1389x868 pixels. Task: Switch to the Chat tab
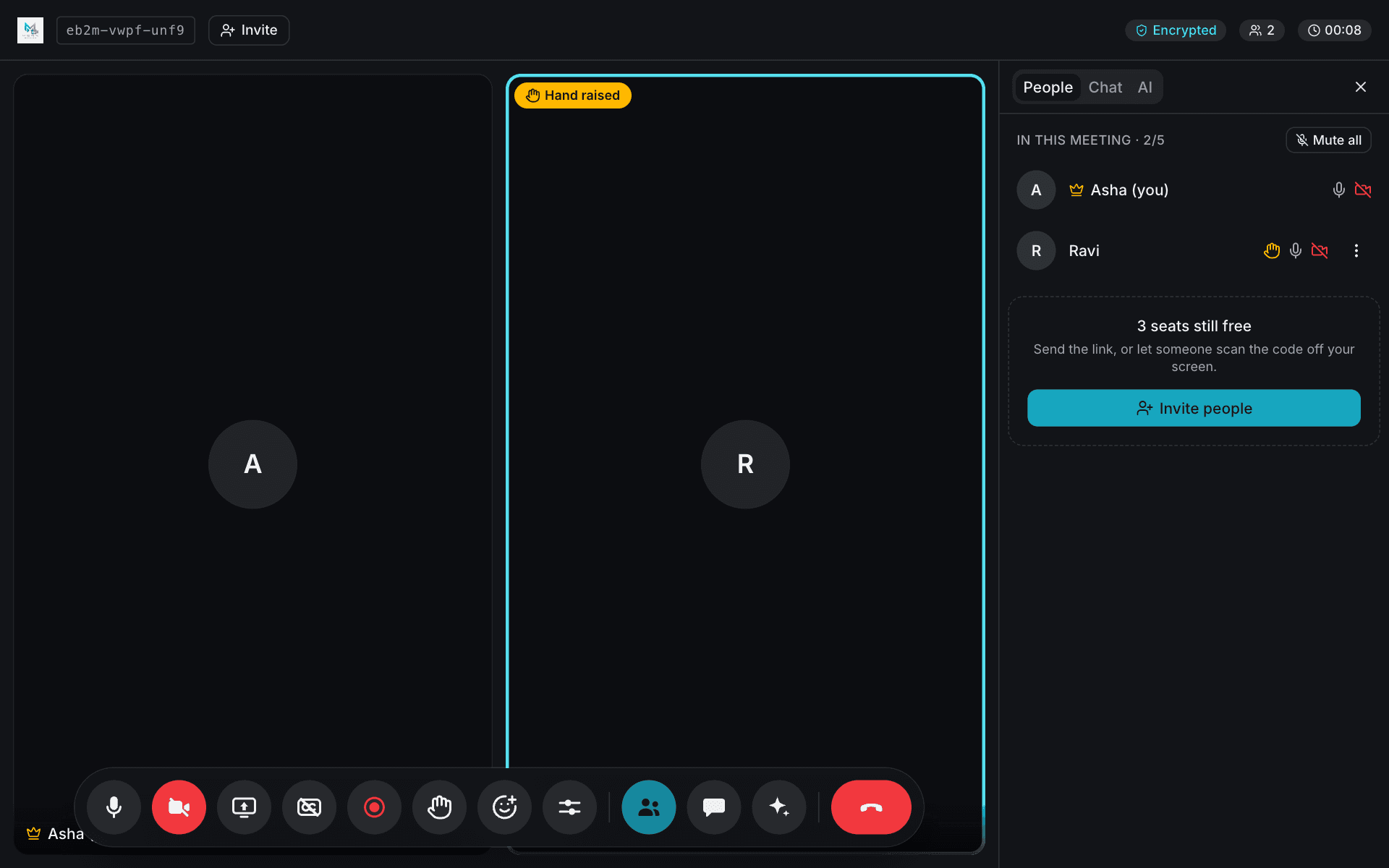[1105, 88]
